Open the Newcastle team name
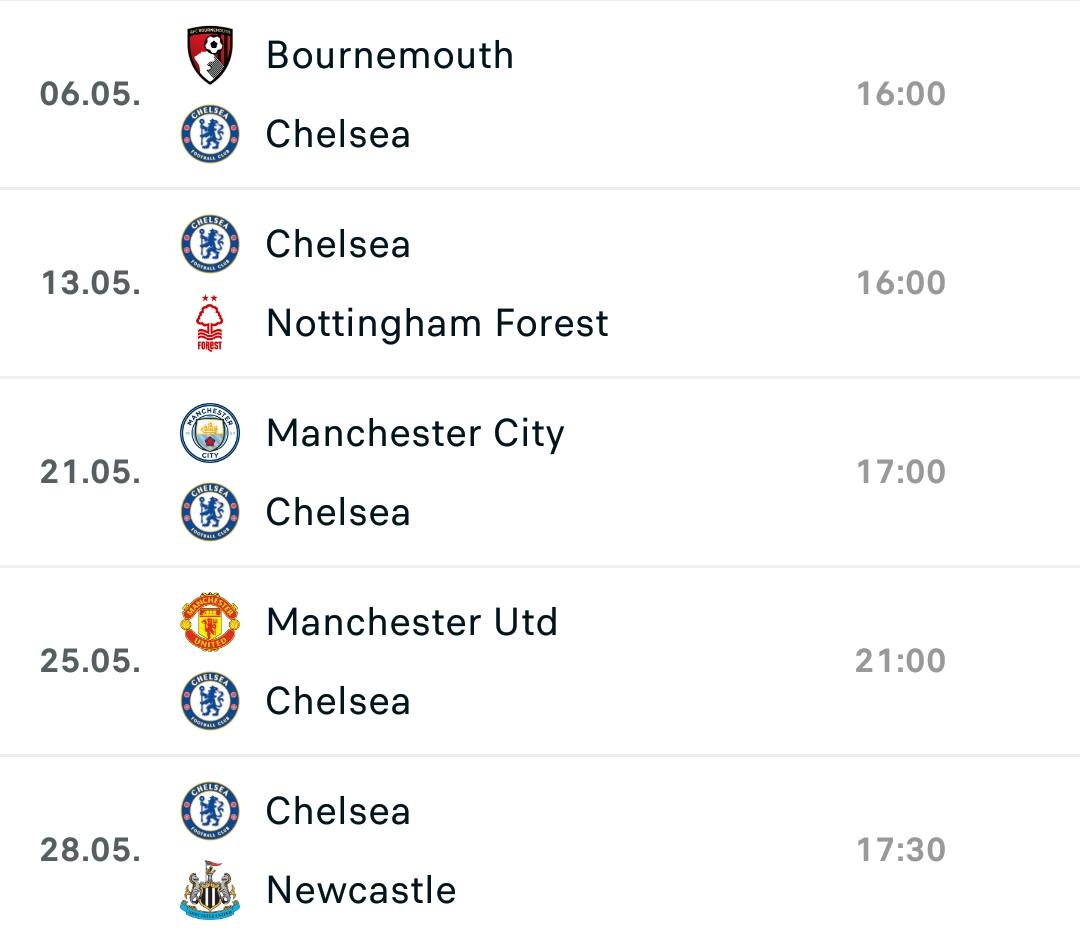 (x=361, y=890)
